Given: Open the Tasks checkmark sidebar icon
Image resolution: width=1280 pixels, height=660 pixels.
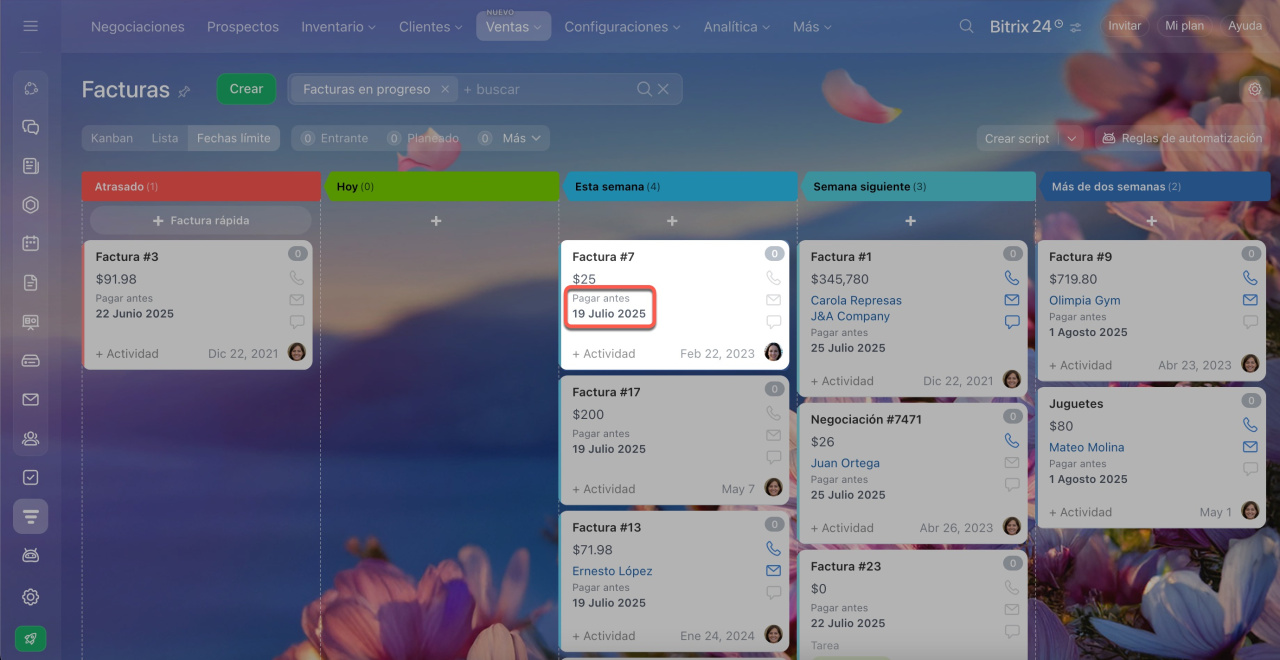Looking at the screenshot, I should coord(30,477).
